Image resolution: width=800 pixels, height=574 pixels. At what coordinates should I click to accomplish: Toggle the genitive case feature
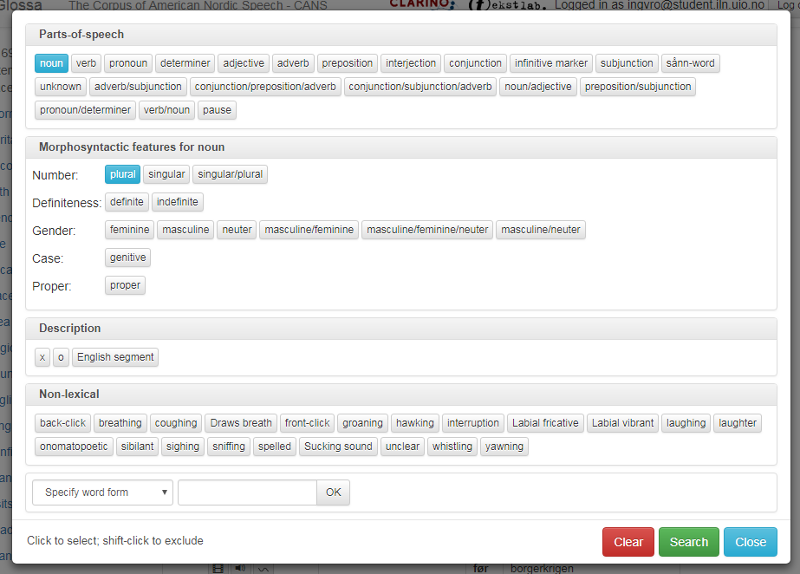click(128, 258)
